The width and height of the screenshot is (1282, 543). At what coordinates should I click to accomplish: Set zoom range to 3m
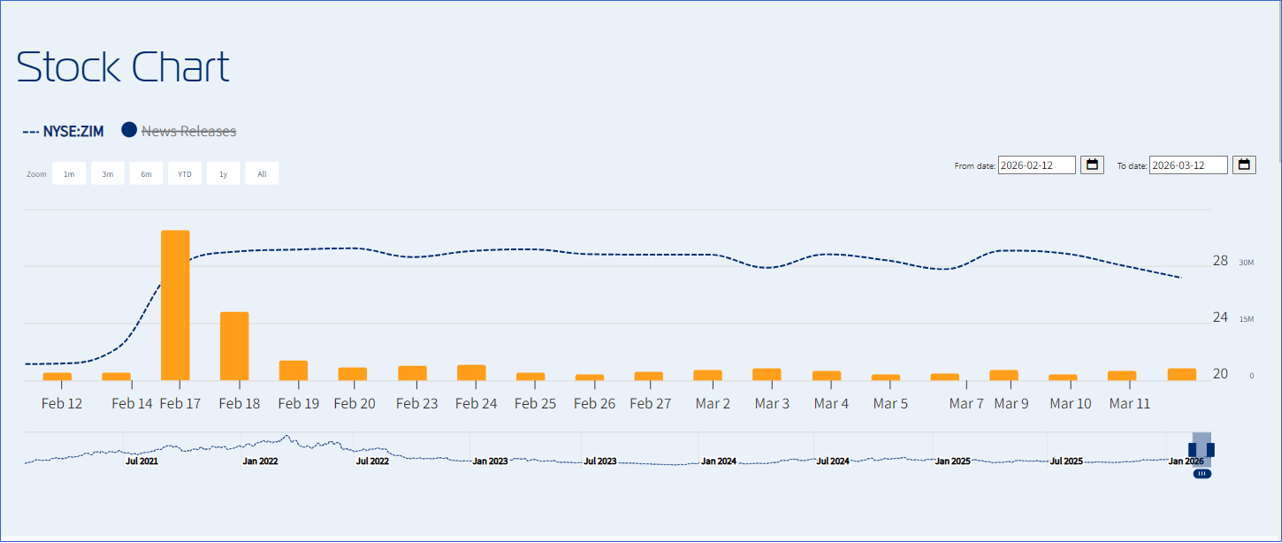(107, 174)
